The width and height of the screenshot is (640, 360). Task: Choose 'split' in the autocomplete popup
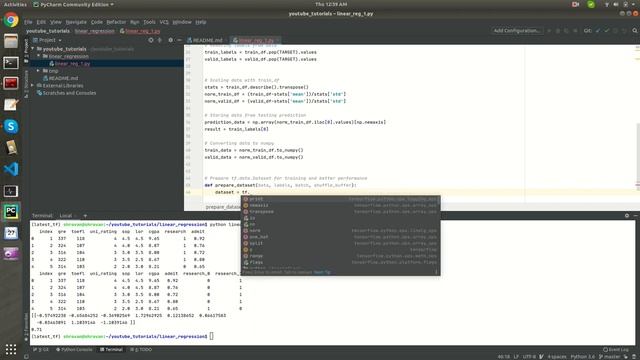pos(340,243)
